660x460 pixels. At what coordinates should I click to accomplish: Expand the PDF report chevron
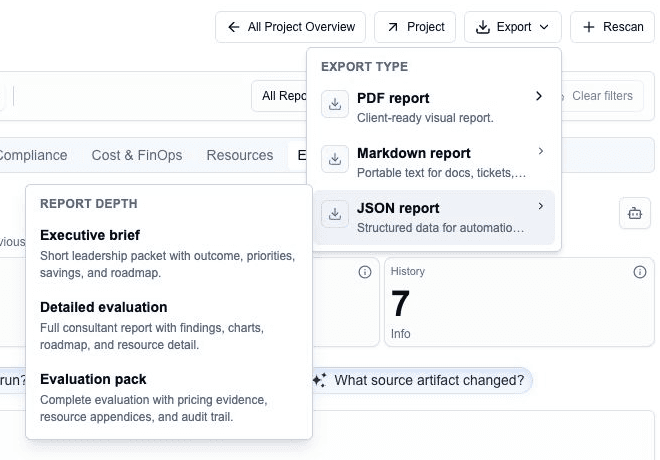[539, 96]
